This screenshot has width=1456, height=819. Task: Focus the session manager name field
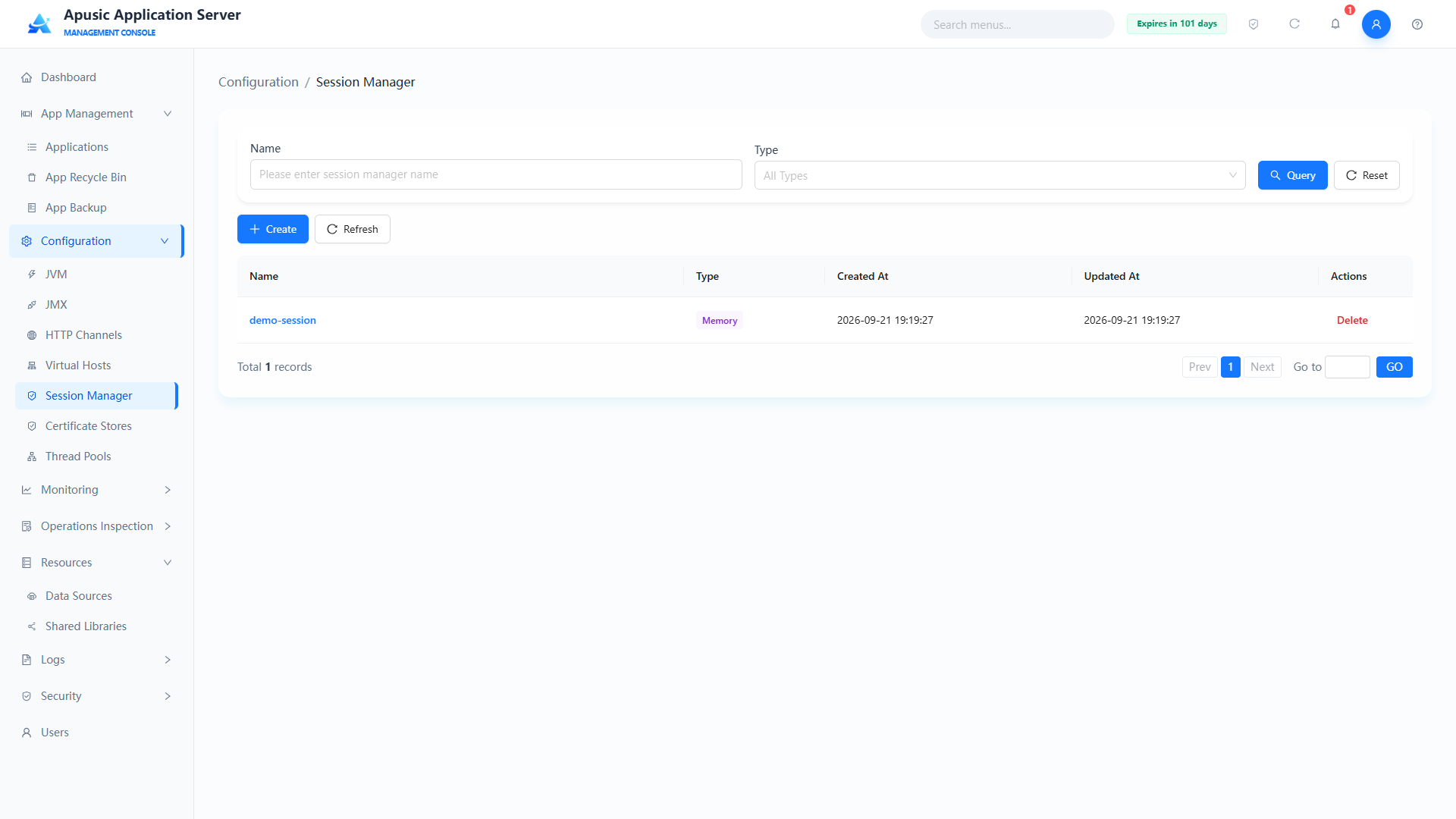click(x=496, y=174)
